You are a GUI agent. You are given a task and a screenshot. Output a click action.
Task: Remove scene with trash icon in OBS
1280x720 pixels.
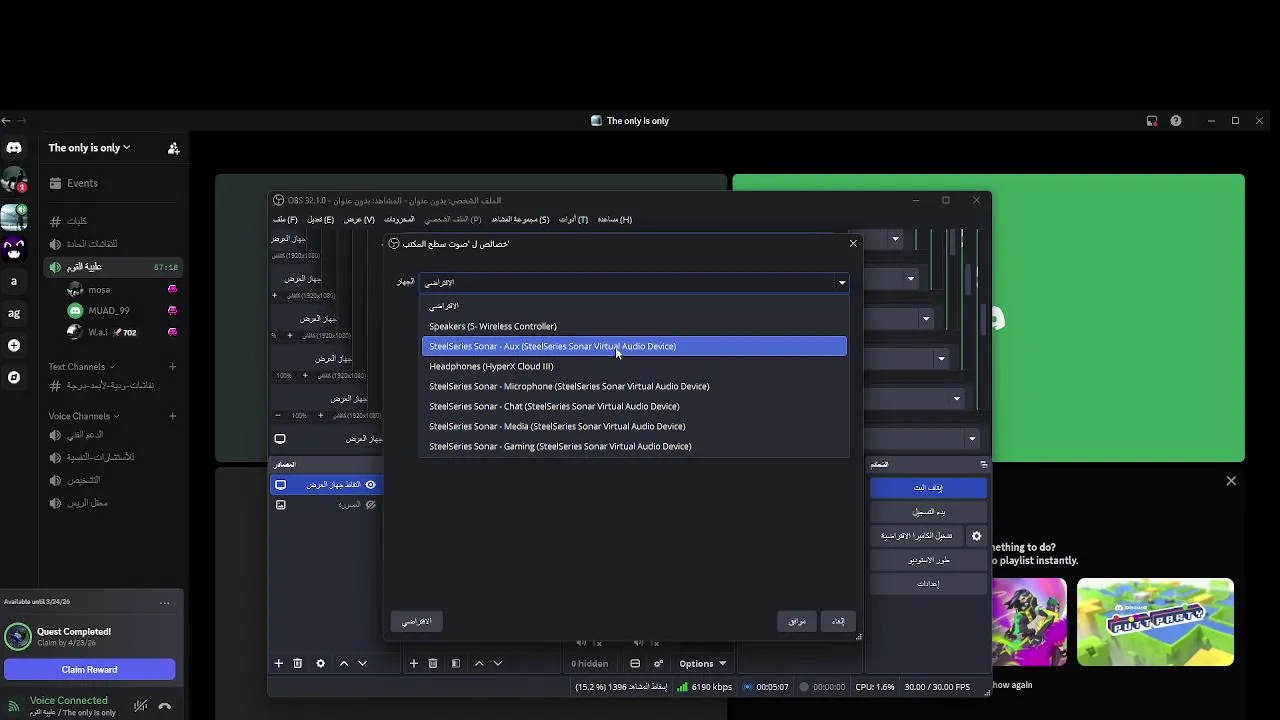tap(297, 663)
